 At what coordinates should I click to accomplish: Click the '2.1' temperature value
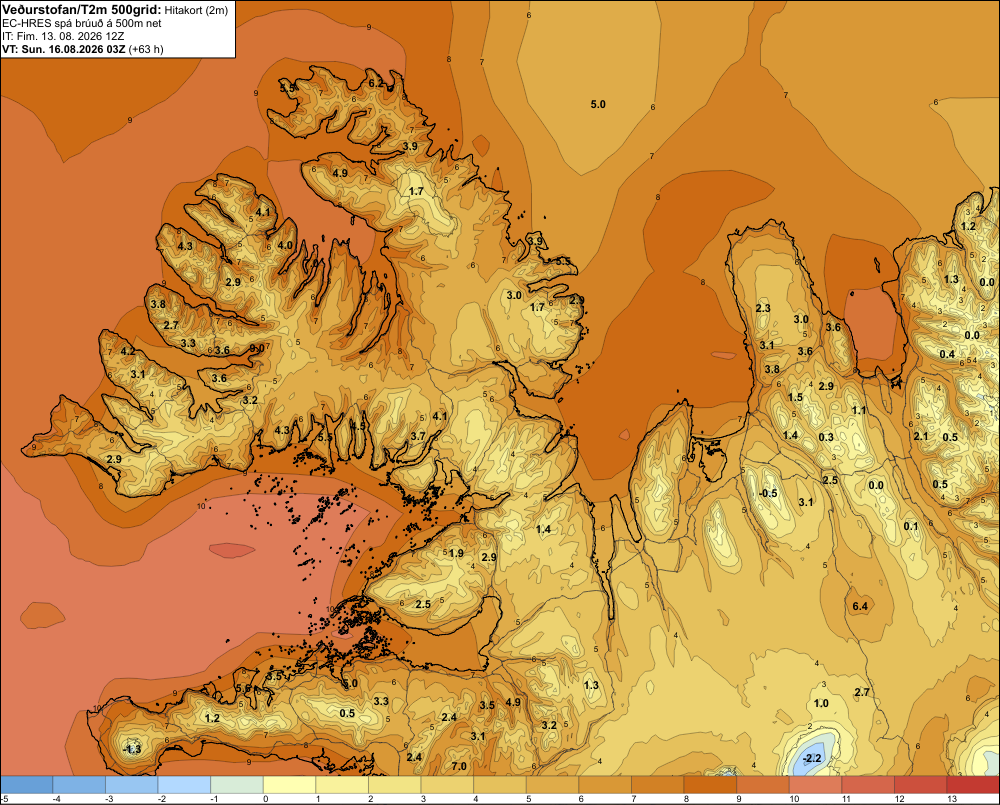coord(921,436)
